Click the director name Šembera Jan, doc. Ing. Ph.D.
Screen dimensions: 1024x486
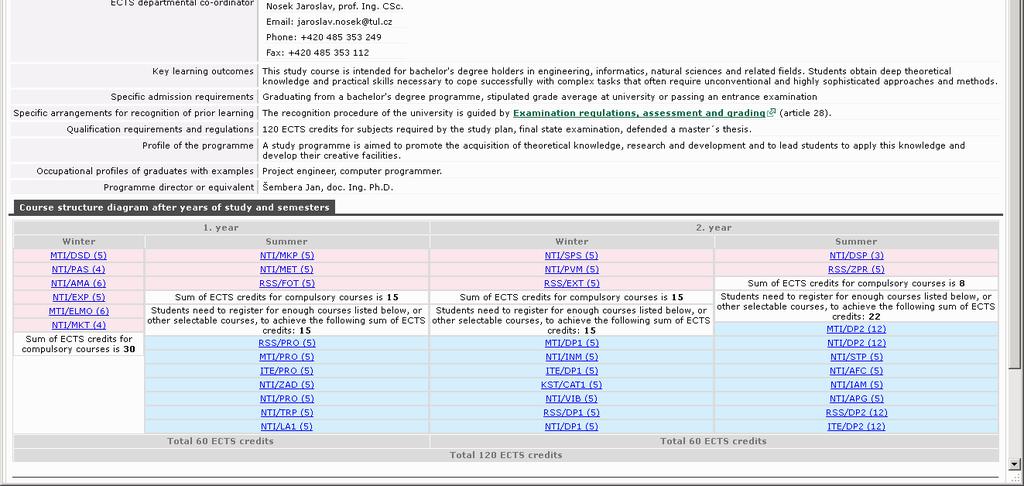[x=328, y=187]
